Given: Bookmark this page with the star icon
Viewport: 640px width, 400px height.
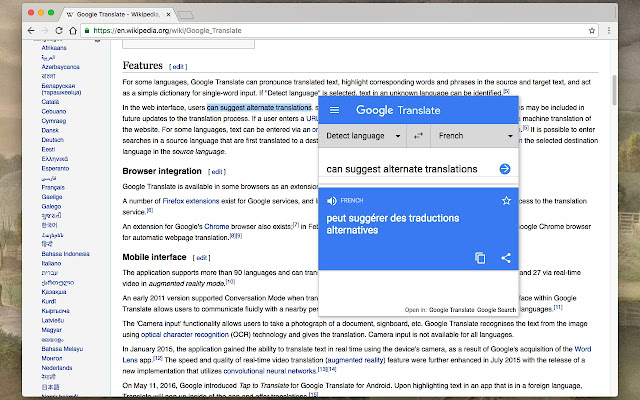Looking at the screenshot, I should point(592,31).
